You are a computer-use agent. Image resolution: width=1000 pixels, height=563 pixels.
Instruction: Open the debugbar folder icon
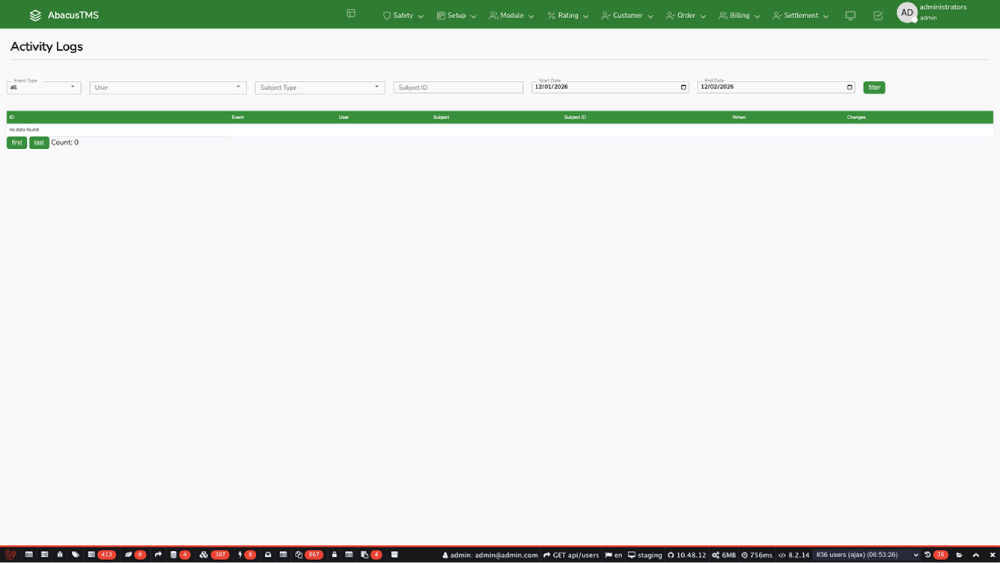point(959,554)
